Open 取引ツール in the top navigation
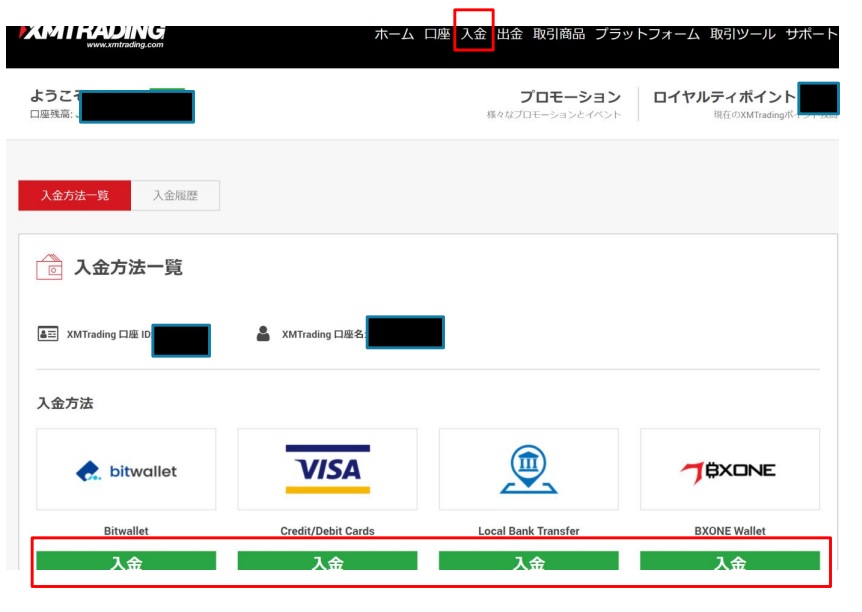862x612 pixels. click(x=743, y=34)
